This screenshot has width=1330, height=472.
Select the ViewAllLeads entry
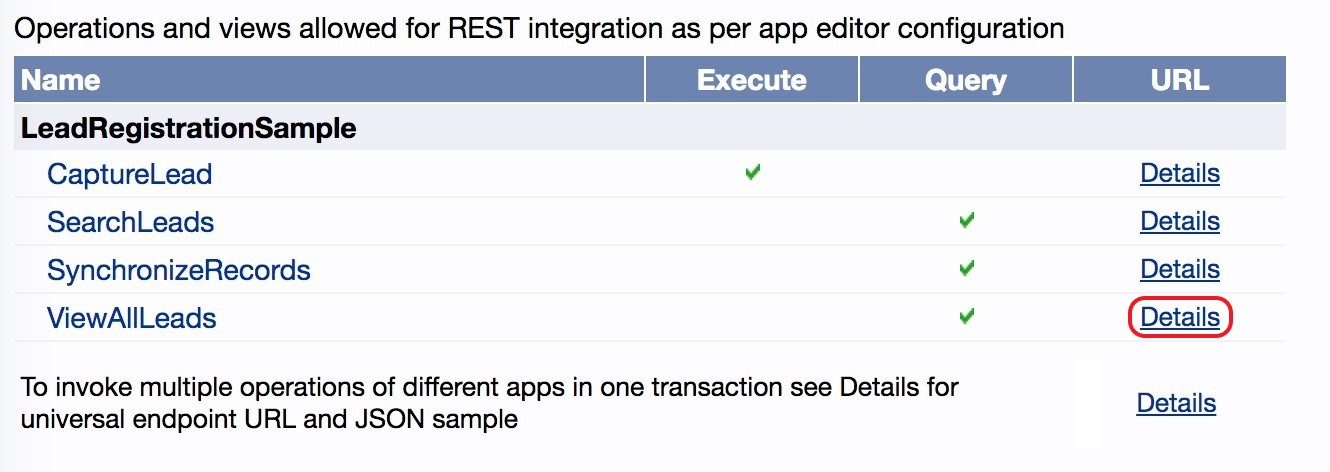click(131, 318)
